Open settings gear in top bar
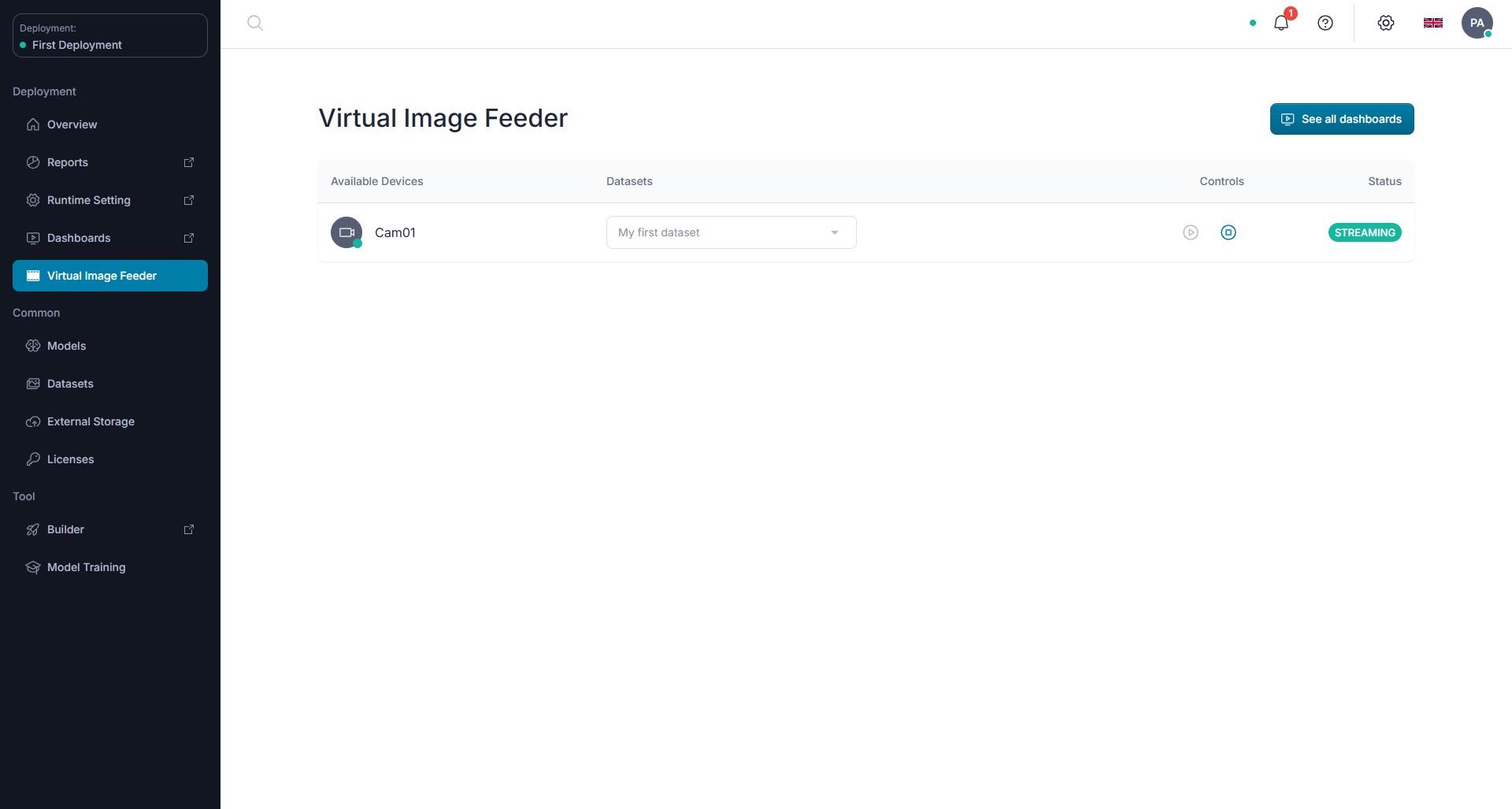1512x809 pixels. click(x=1386, y=23)
